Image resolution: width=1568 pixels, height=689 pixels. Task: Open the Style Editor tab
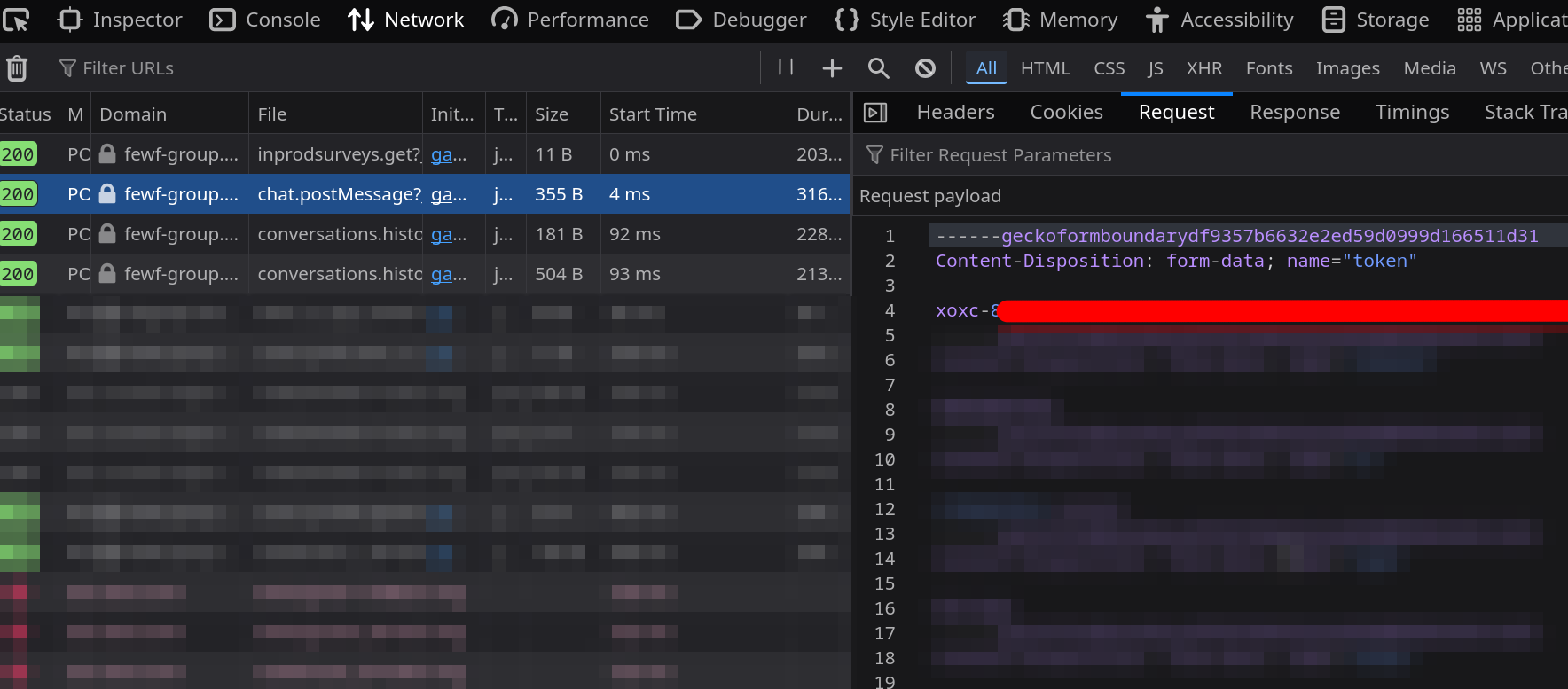point(905,20)
